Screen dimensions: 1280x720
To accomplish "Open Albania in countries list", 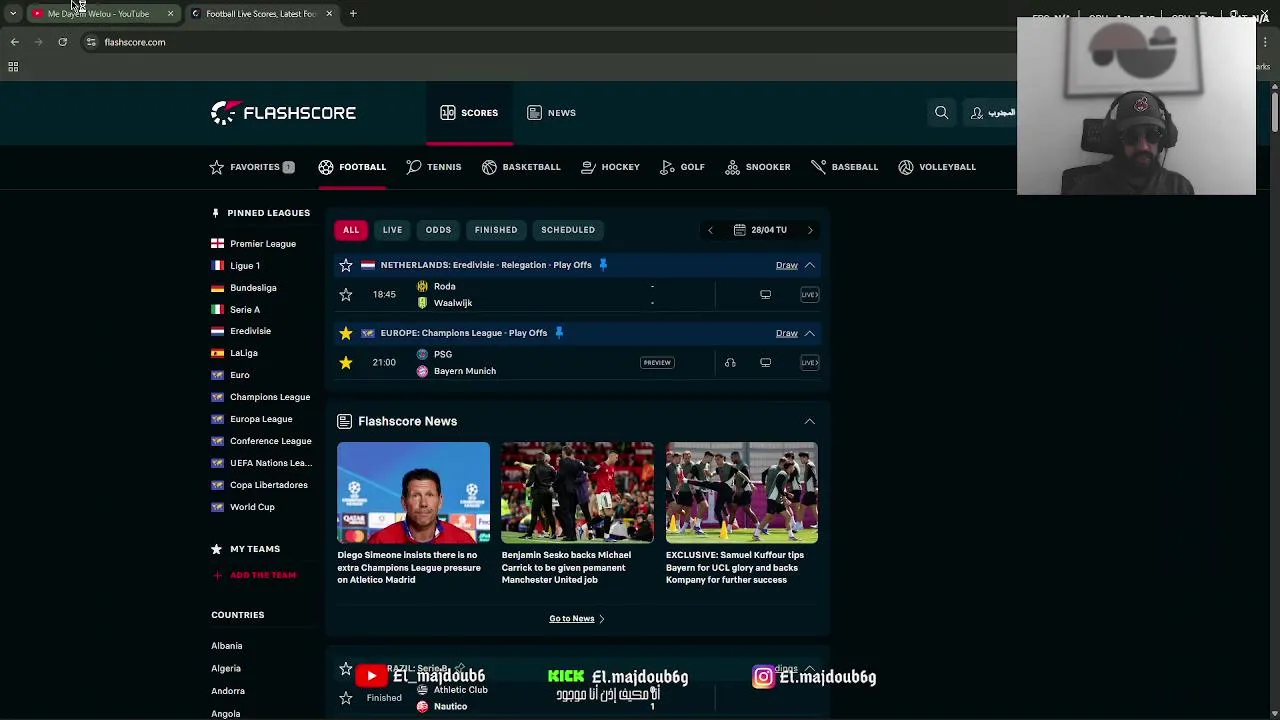I will click(x=227, y=646).
